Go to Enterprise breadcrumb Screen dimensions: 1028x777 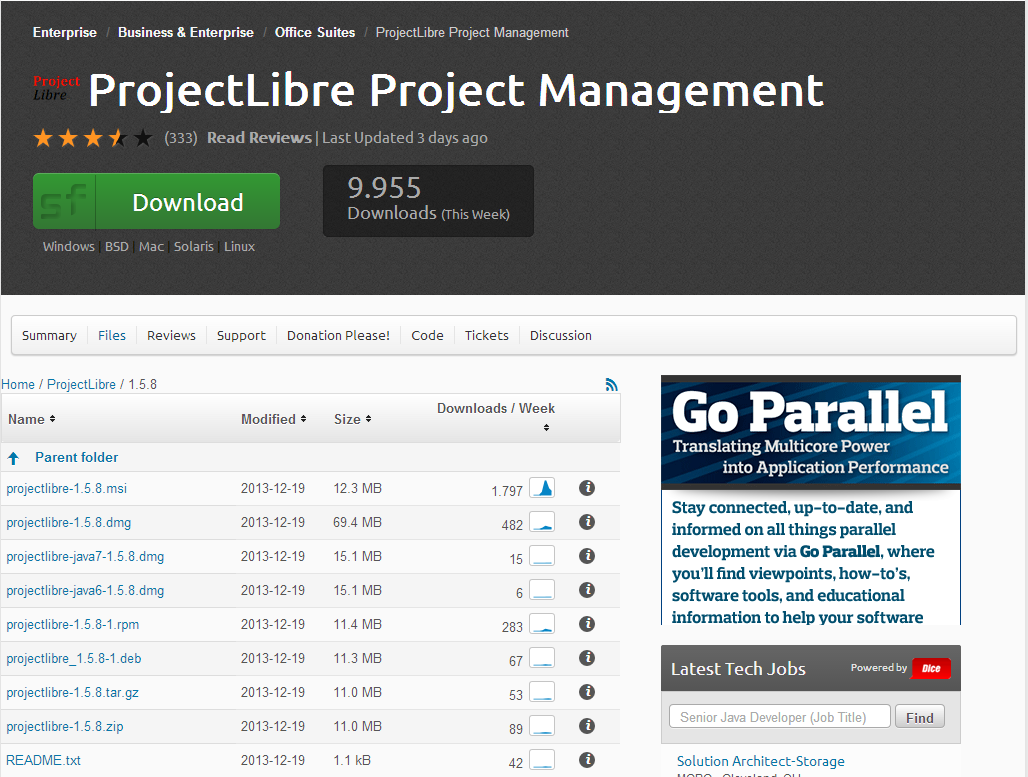point(64,33)
